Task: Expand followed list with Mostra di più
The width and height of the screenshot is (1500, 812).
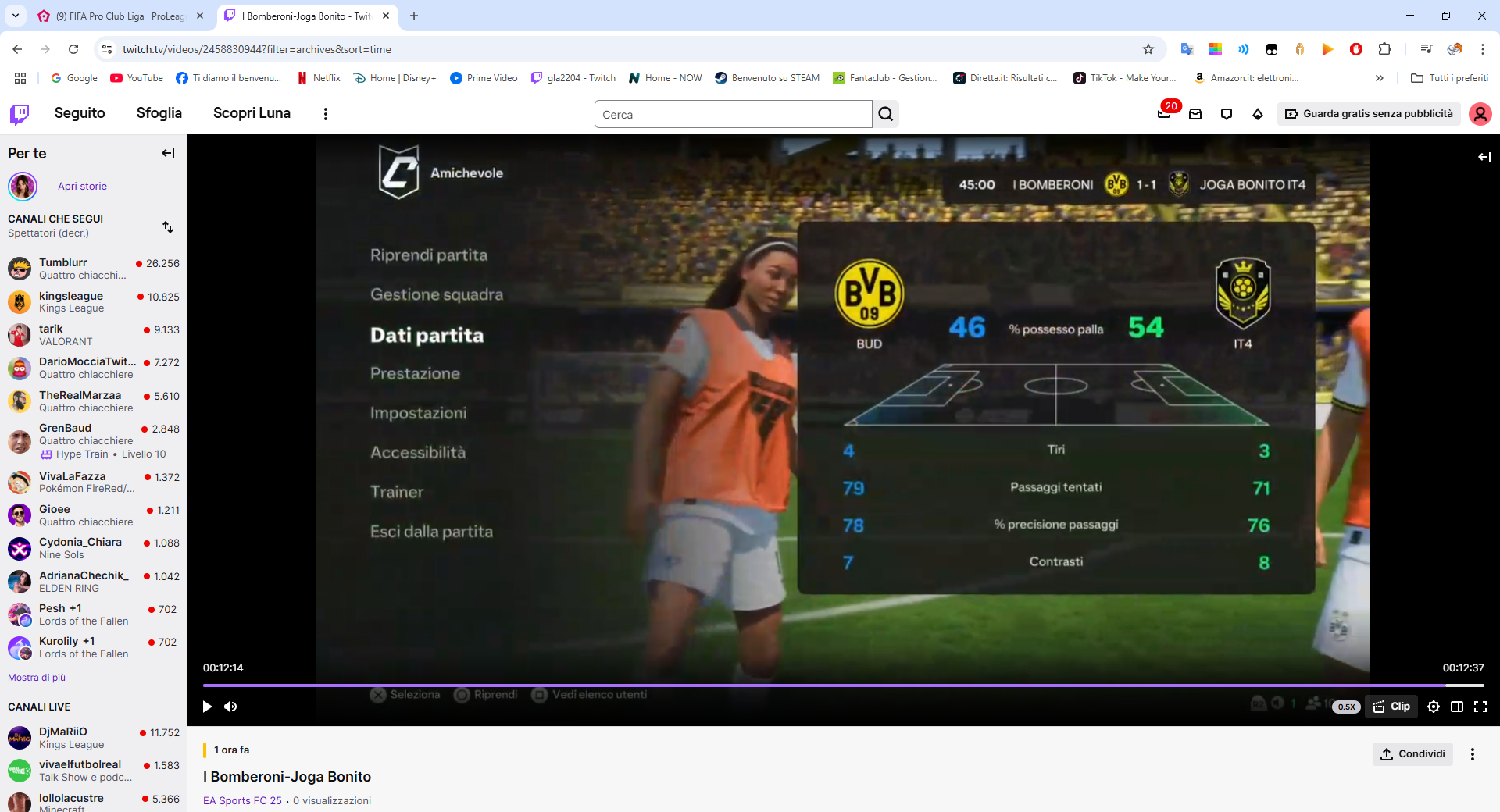Action: click(x=37, y=678)
